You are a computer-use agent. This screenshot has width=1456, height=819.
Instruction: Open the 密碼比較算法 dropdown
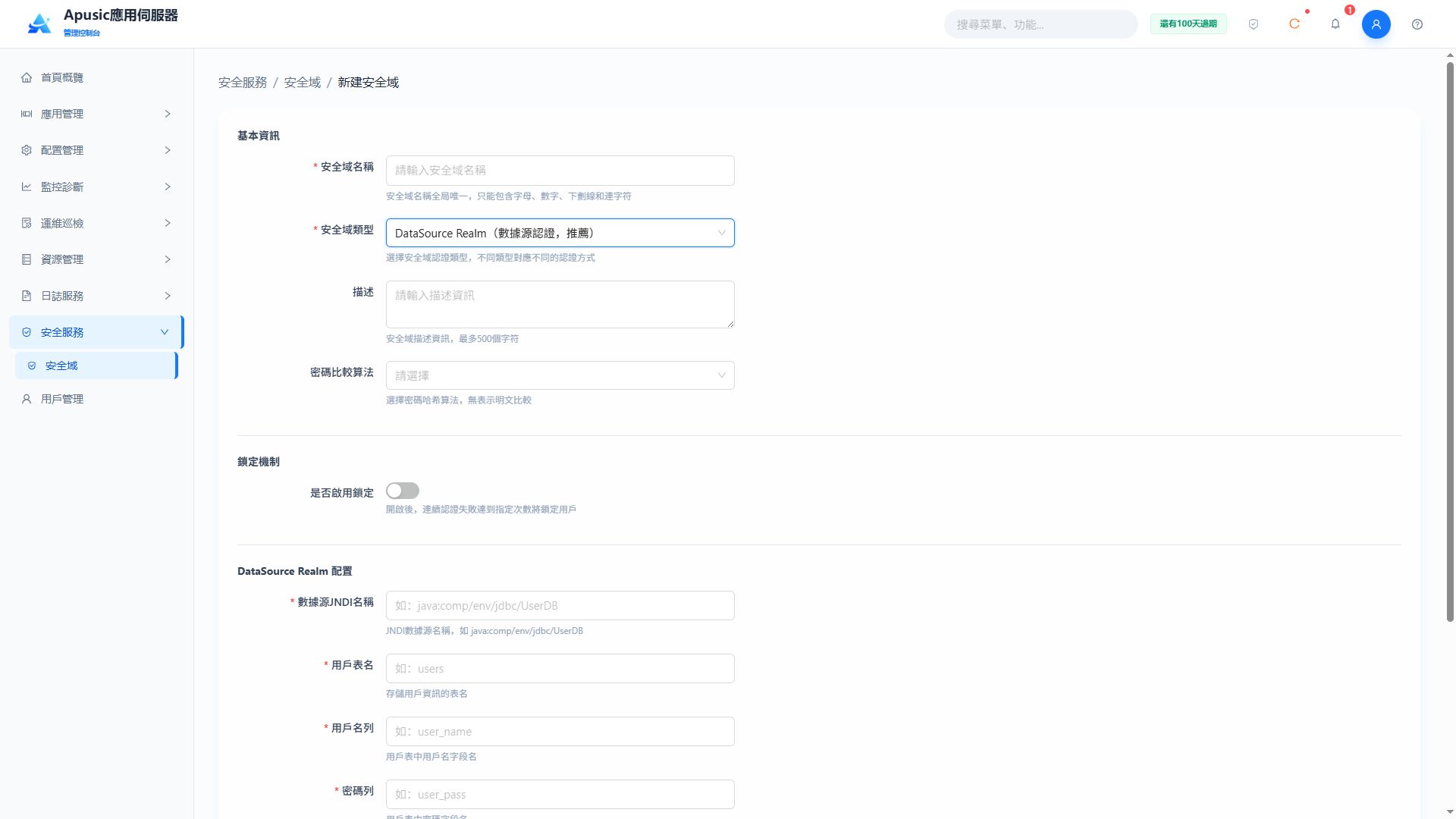point(560,375)
